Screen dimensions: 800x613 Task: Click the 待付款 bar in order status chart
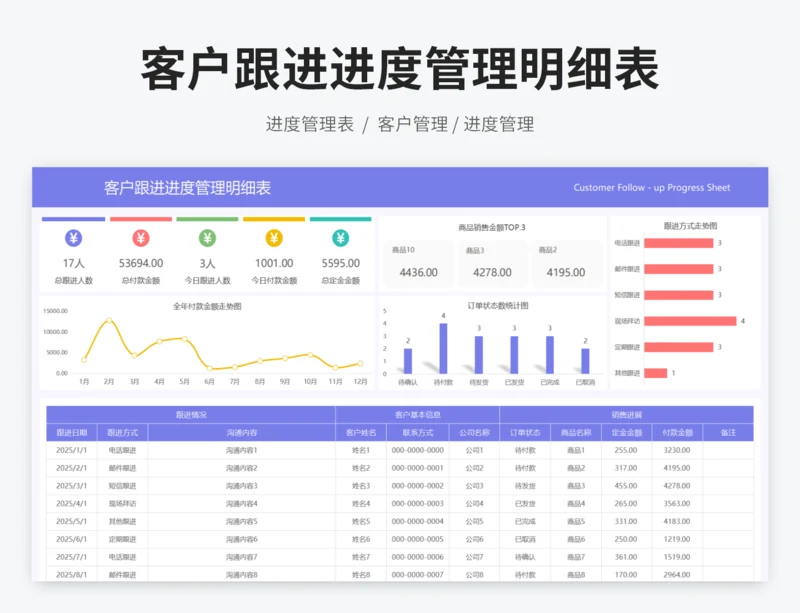[443, 349]
